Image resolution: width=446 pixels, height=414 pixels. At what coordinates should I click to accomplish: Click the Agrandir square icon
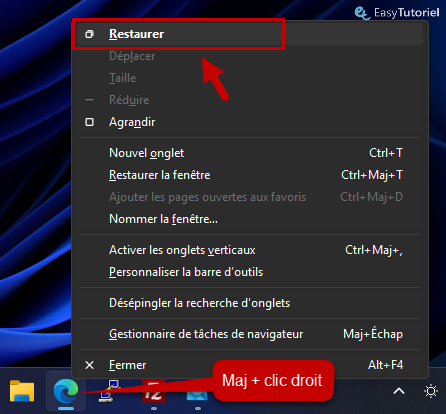89,122
